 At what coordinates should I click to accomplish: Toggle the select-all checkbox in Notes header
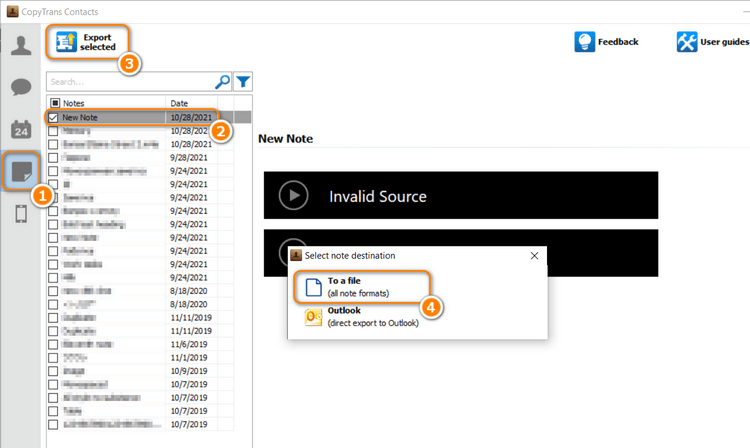[55, 103]
